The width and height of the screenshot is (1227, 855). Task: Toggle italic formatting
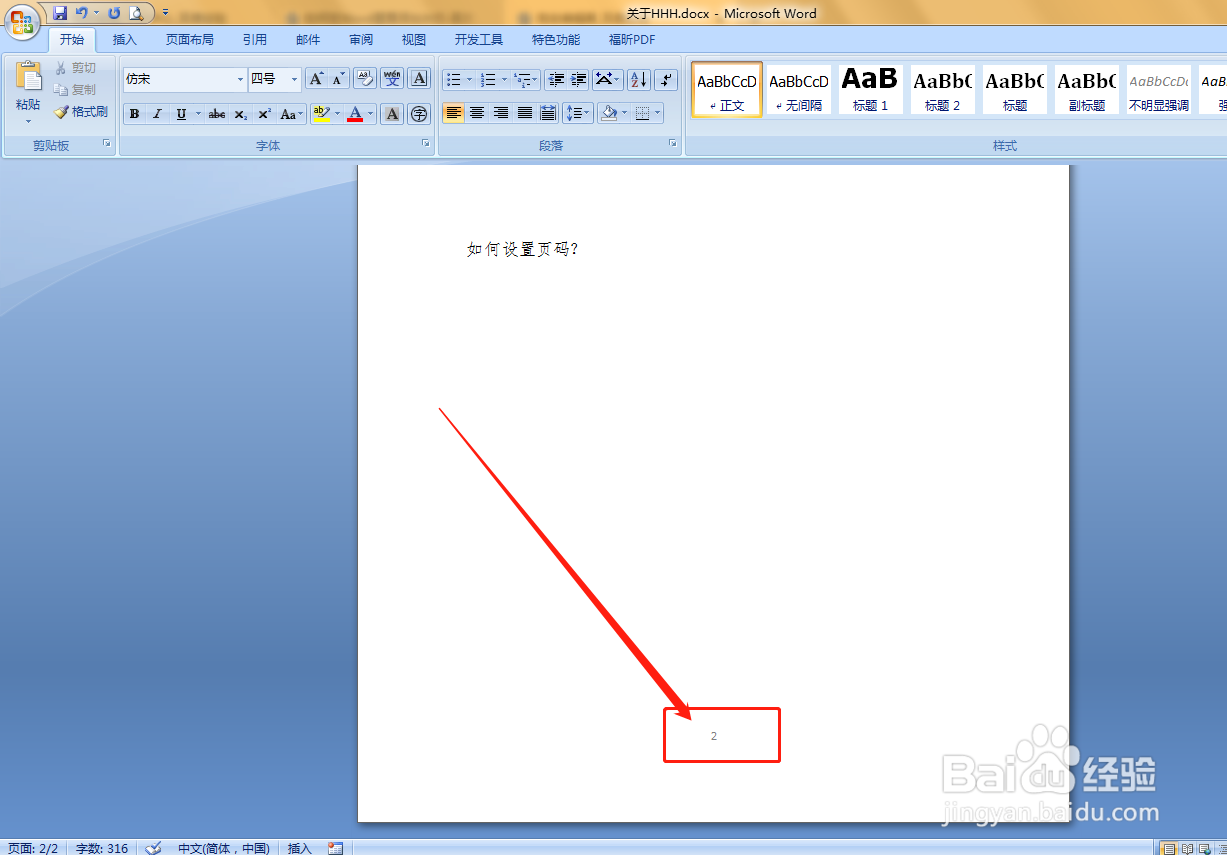click(x=157, y=114)
